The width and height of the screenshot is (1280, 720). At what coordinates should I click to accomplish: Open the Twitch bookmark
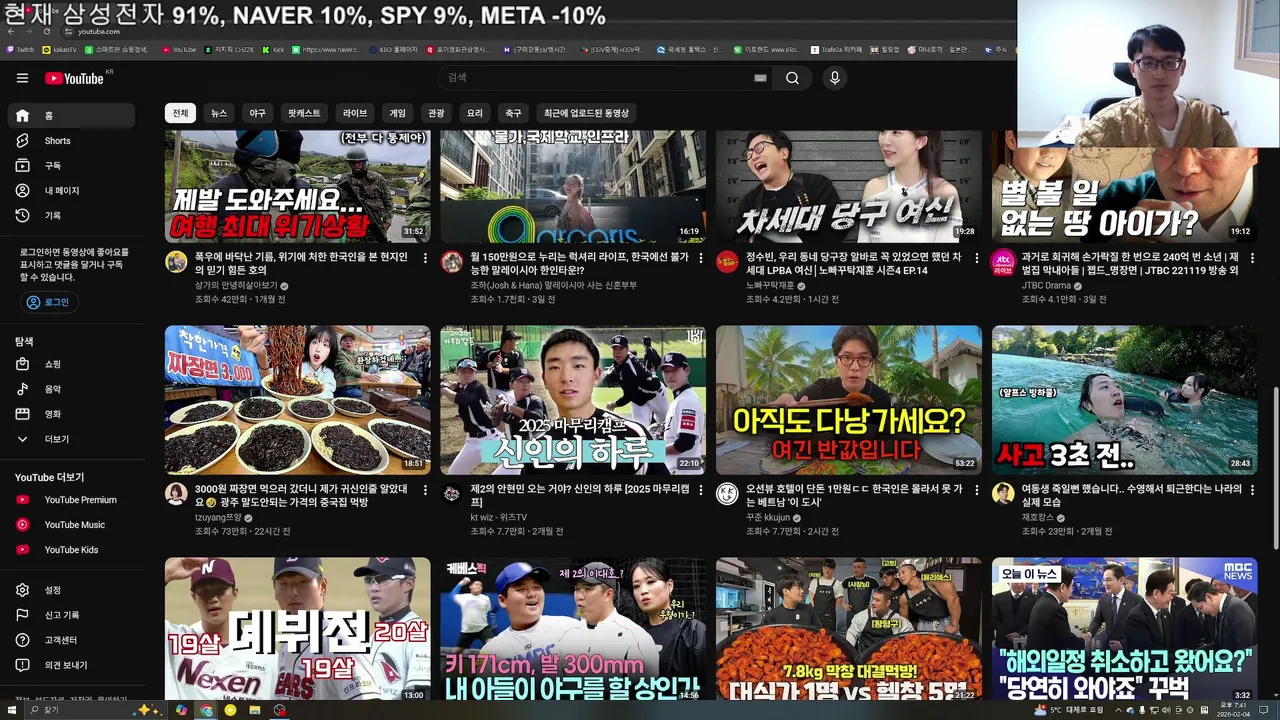pyautogui.click(x=20, y=49)
